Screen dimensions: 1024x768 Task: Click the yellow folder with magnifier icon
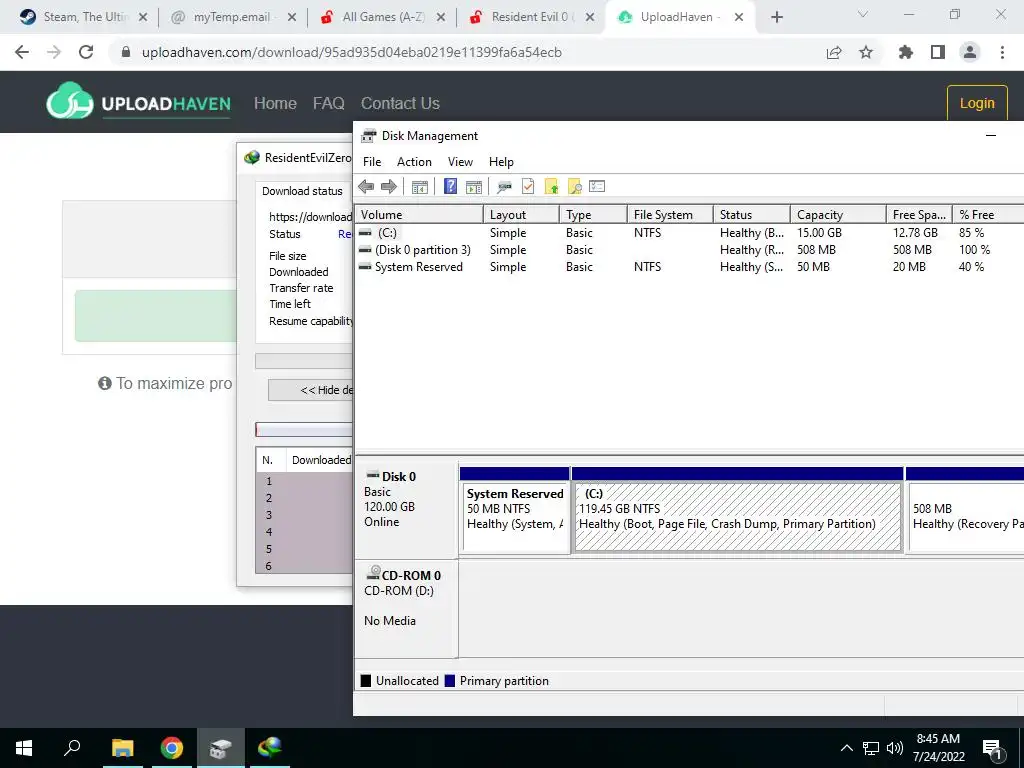pyautogui.click(x=575, y=187)
